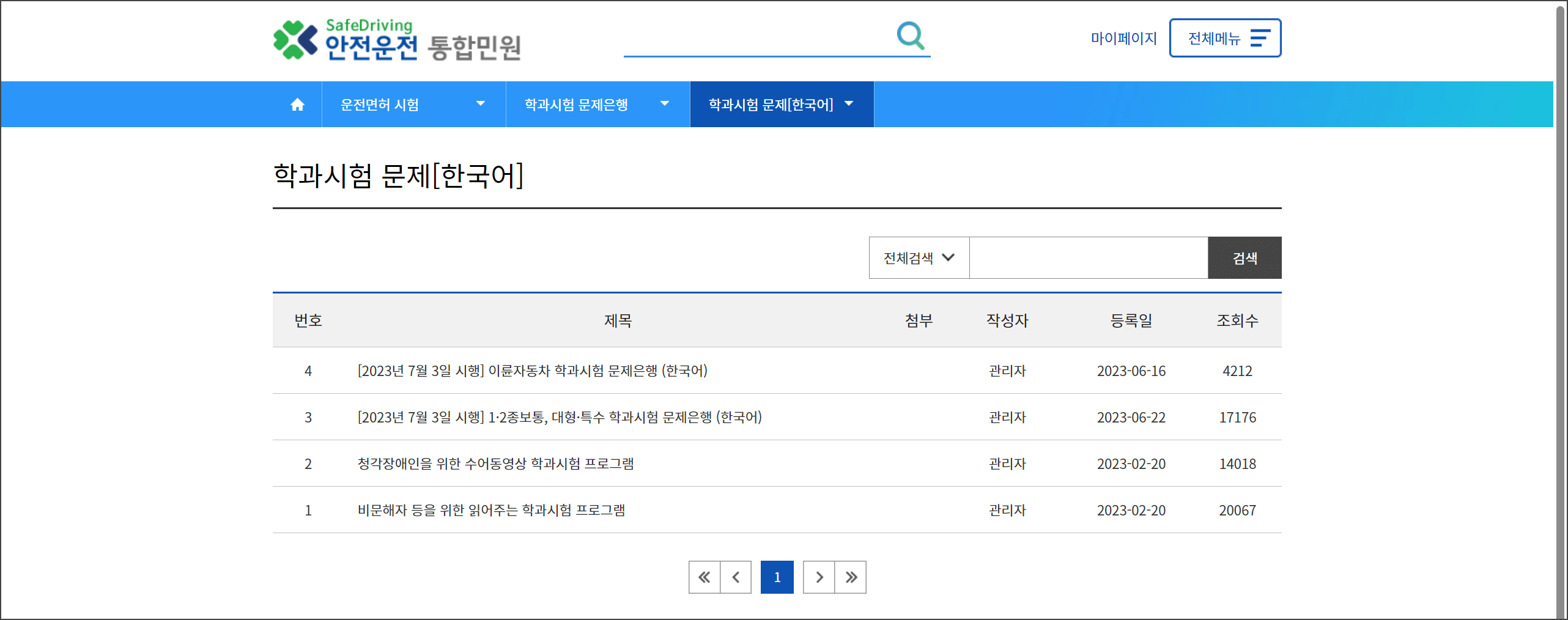This screenshot has width=1568, height=620.
Task: Open 전체메뉴 hamburger menu button
Action: click(x=1225, y=38)
